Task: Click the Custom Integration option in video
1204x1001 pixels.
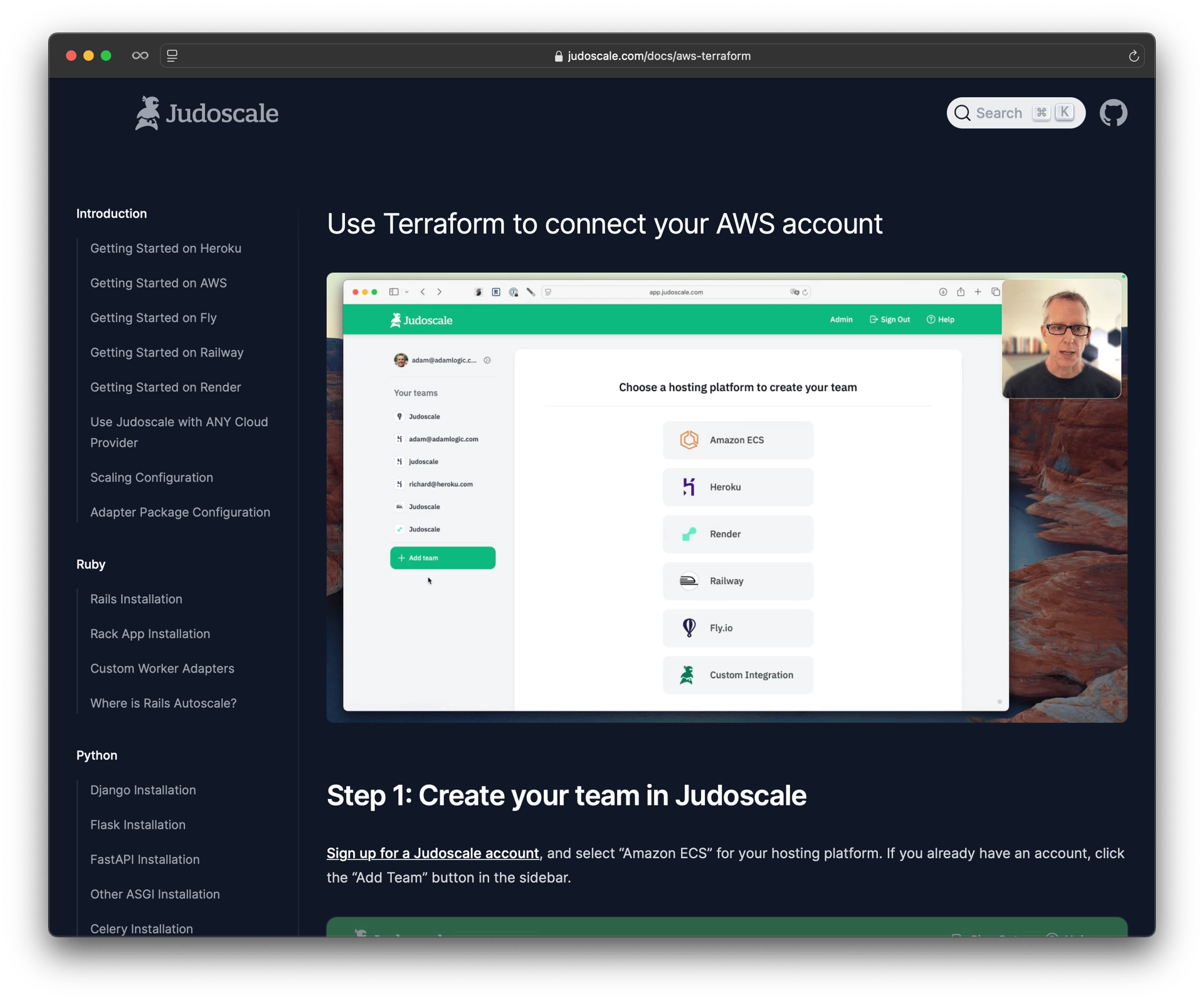Action: pos(737,675)
